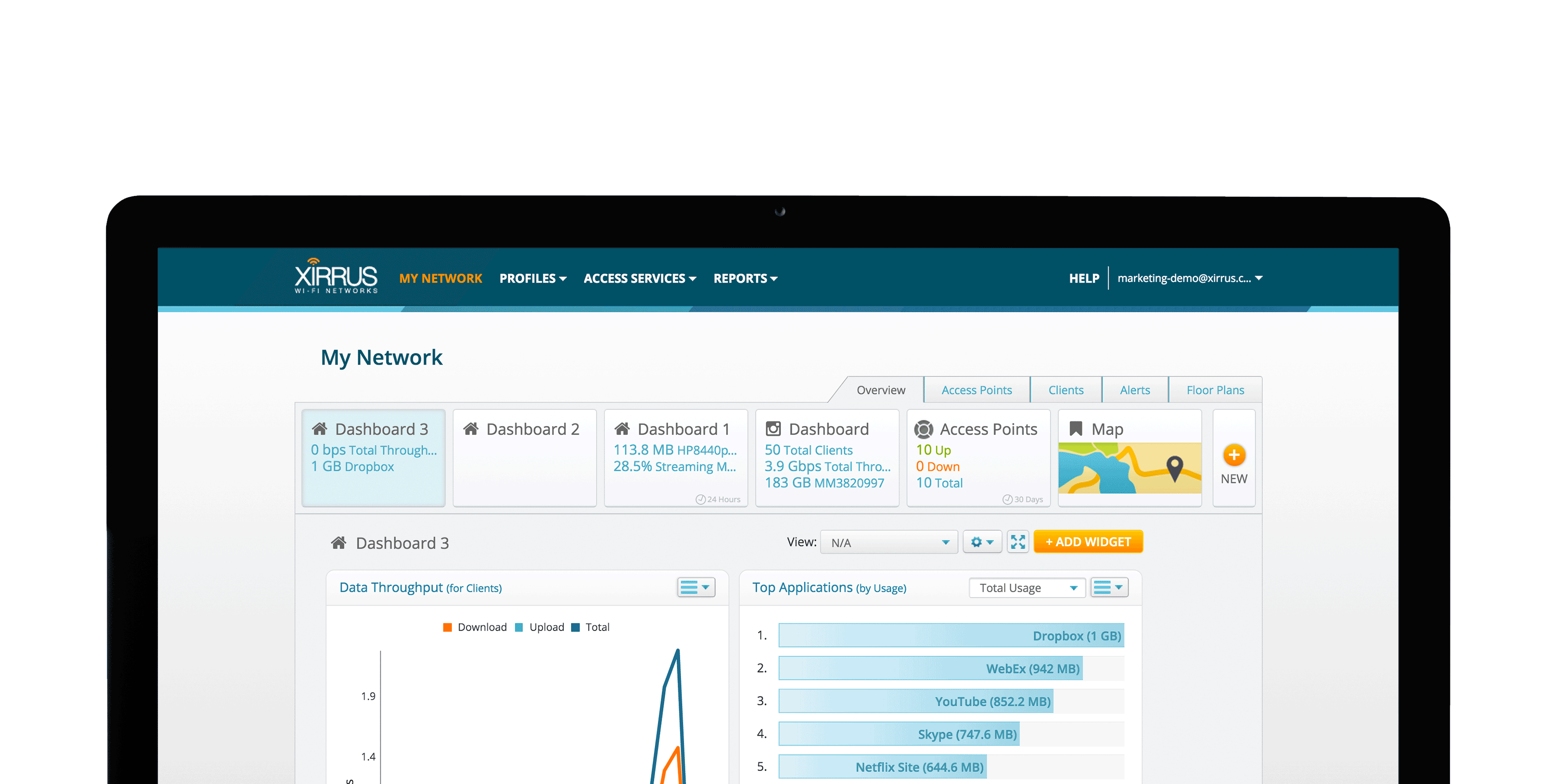Click the Dashboard card square icon
The width and height of the screenshot is (1551, 784).
coord(773,429)
